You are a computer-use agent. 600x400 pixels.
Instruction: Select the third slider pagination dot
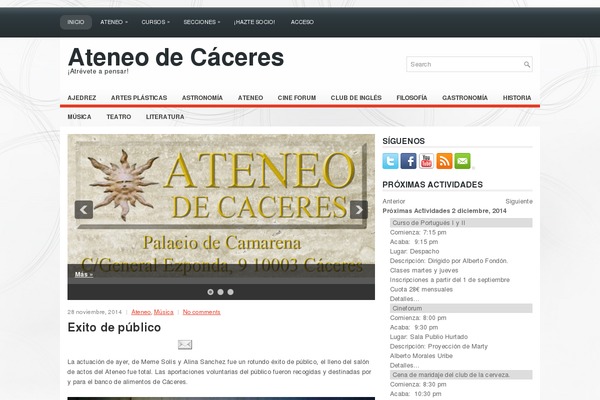230,292
